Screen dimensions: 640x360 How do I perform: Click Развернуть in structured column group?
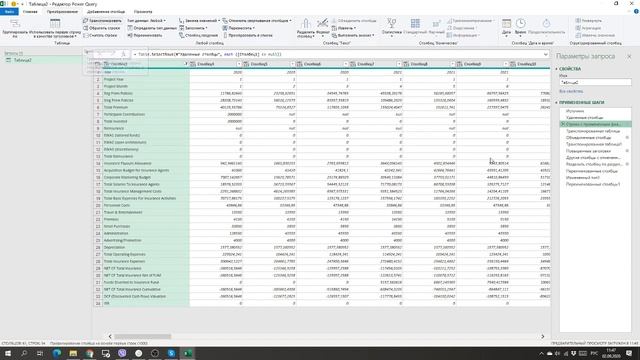pos(588,20)
